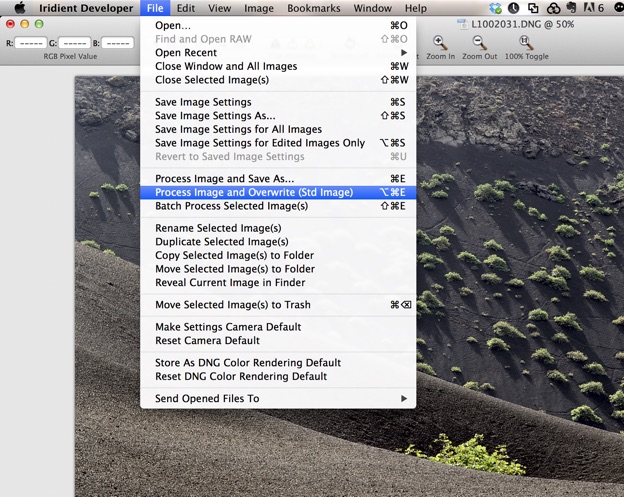This screenshot has width=624, height=497.
Task: Open the Bookmarks menu
Action: point(314,8)
